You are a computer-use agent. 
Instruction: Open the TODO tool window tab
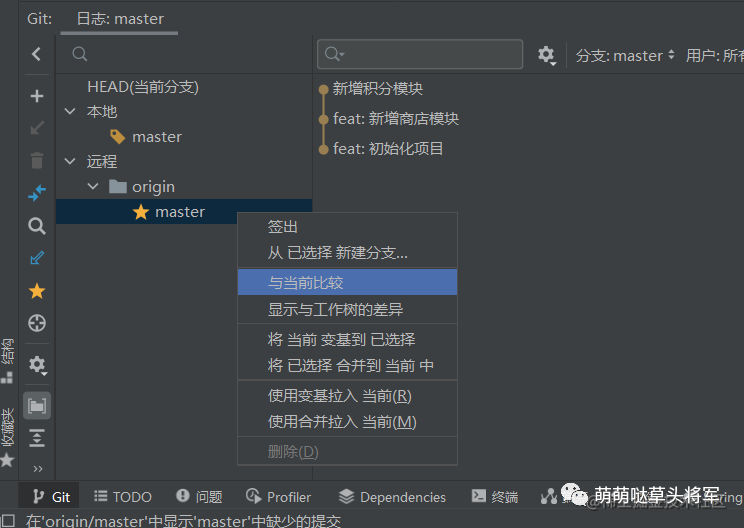122,497
